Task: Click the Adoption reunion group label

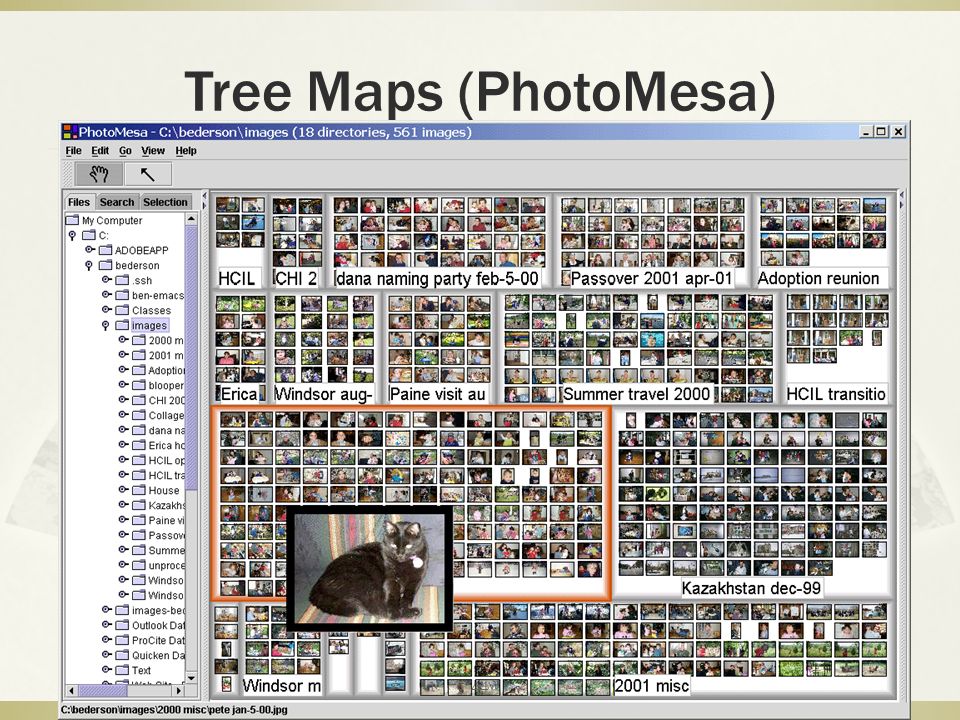Action: pos(819,279)
